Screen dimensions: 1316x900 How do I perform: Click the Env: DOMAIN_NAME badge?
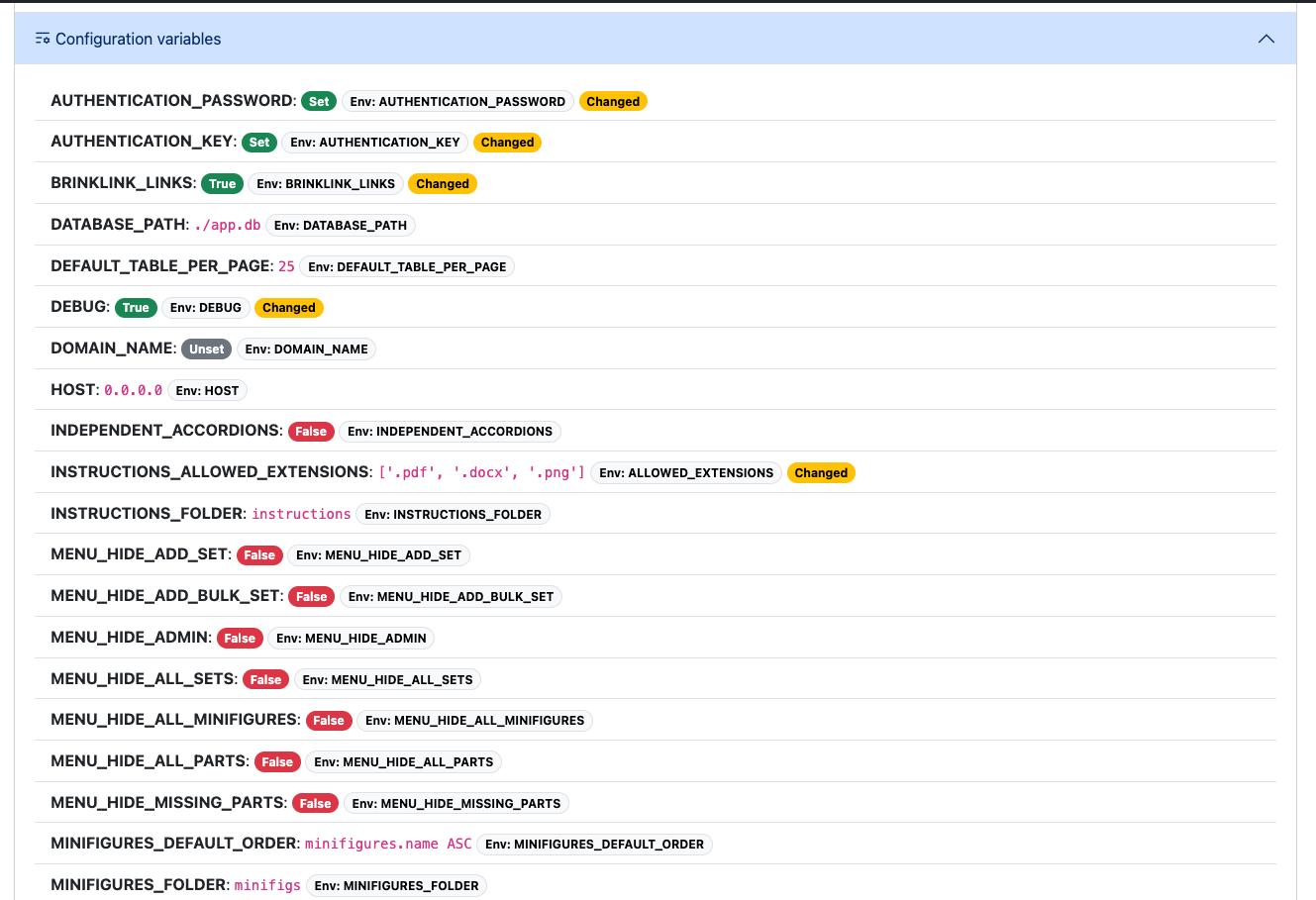pos(307,350)
